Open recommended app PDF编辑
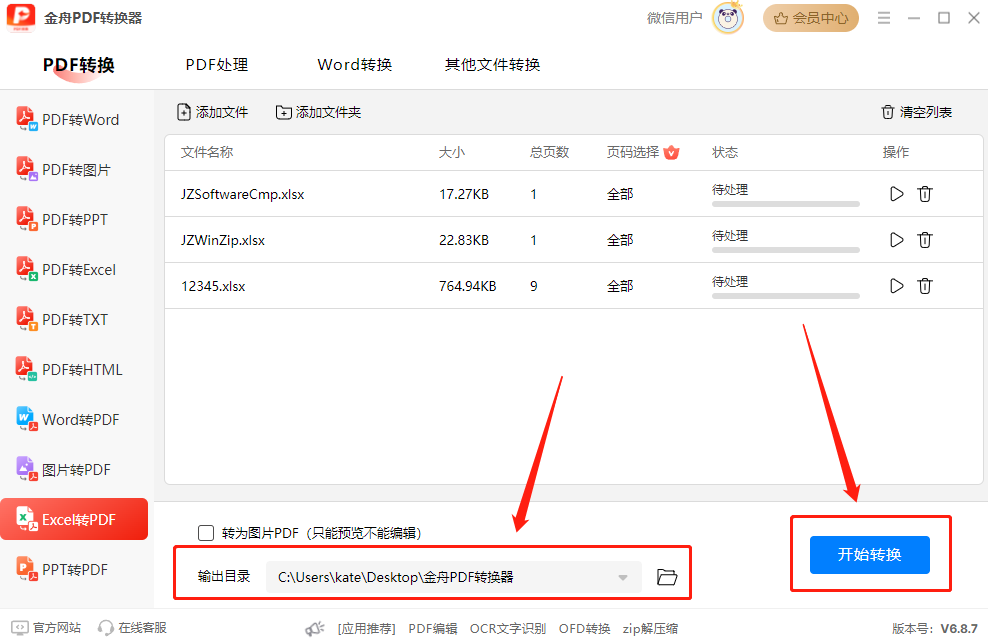 pyautogui.click(x=433, y=628)
